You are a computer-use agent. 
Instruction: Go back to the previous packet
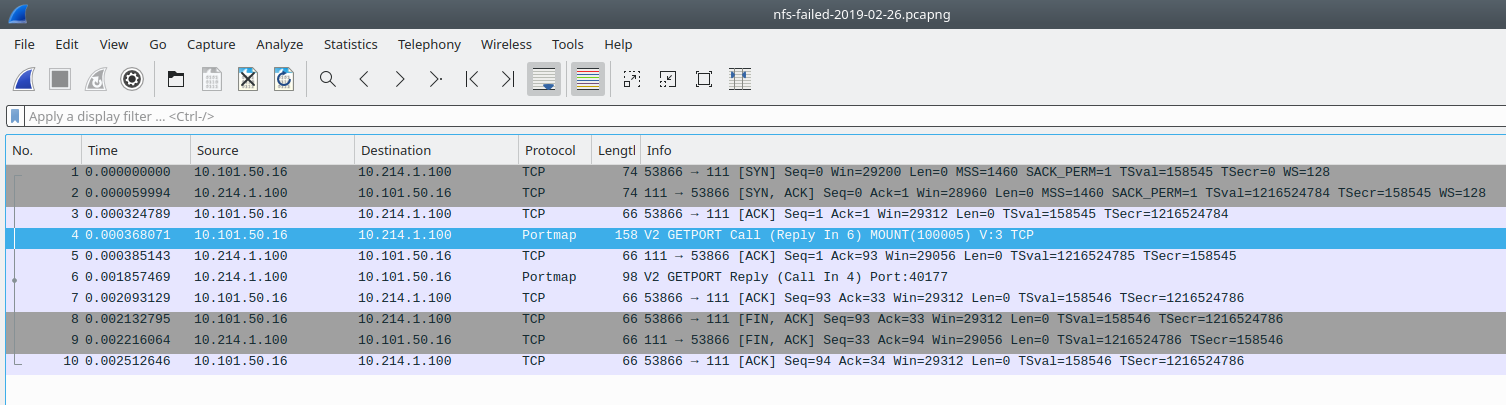pyautogui.click(x=364, y=79)
